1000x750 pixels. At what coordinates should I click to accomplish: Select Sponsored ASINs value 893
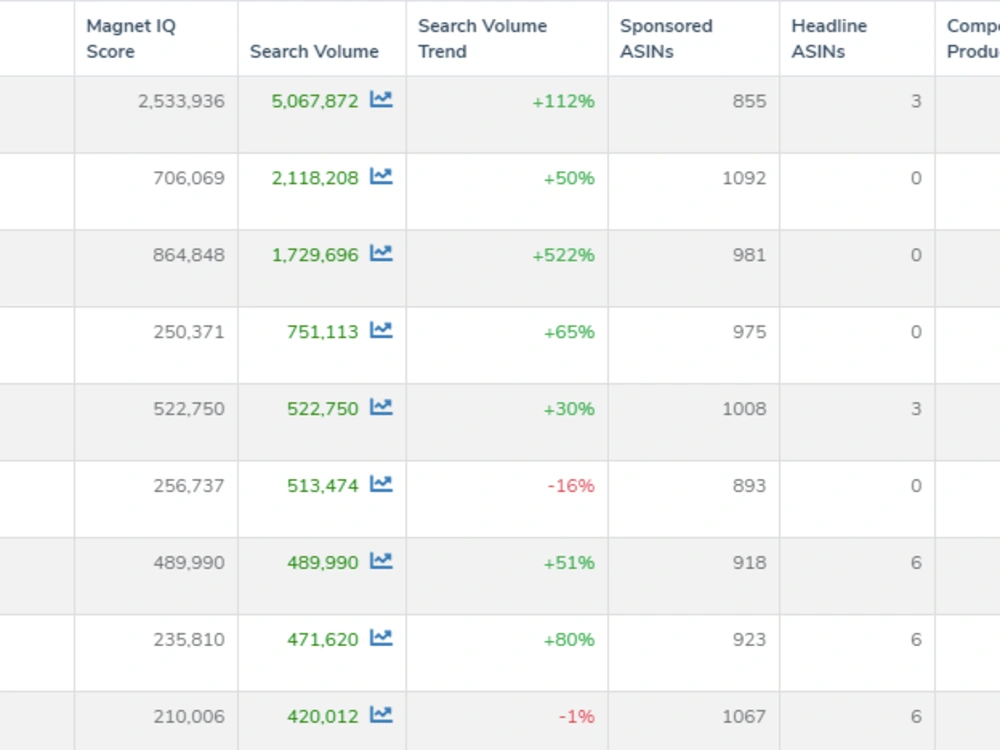749,486
